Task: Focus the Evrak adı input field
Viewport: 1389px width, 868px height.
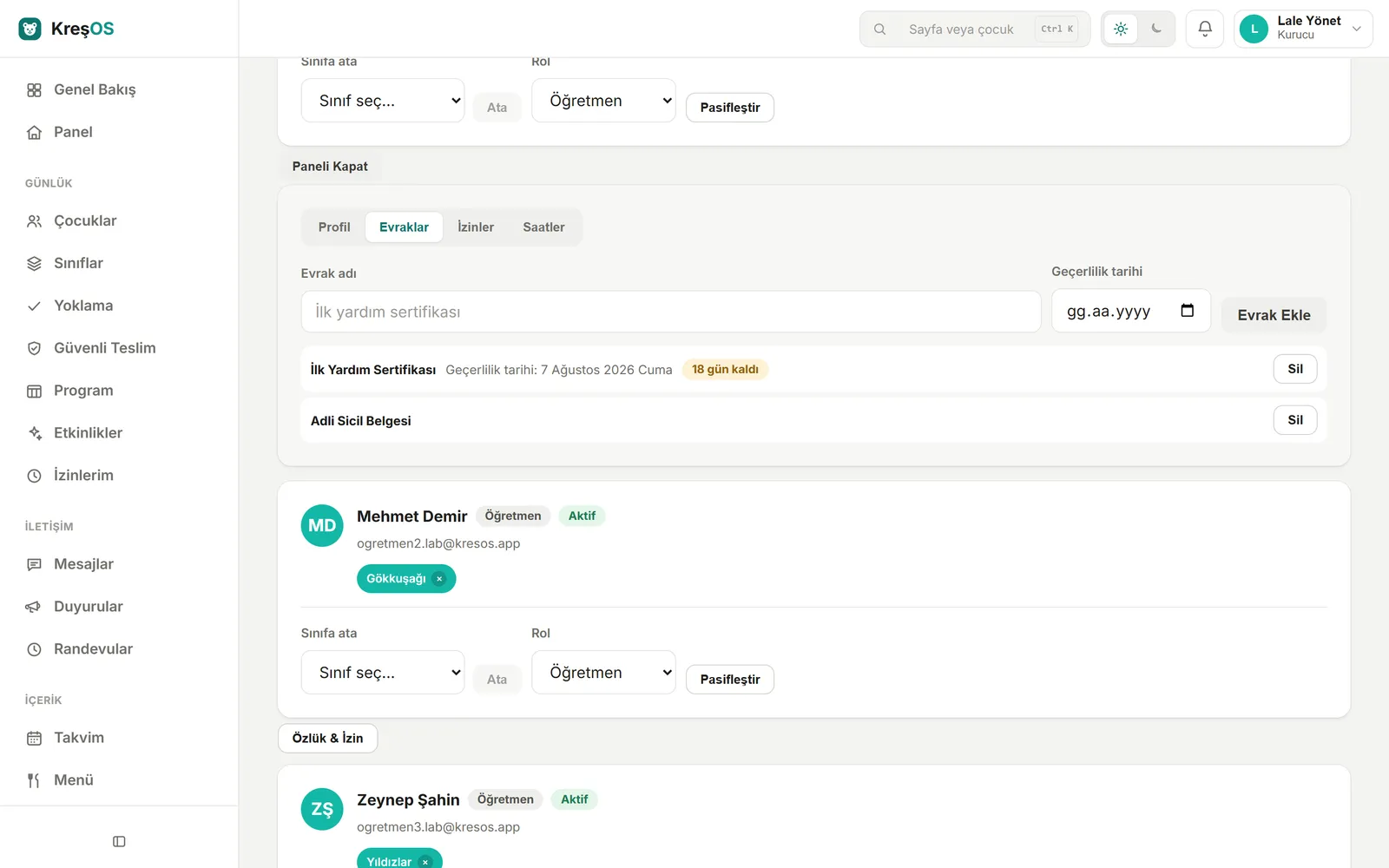Action: pyautogui.click(x=671, y=312)
